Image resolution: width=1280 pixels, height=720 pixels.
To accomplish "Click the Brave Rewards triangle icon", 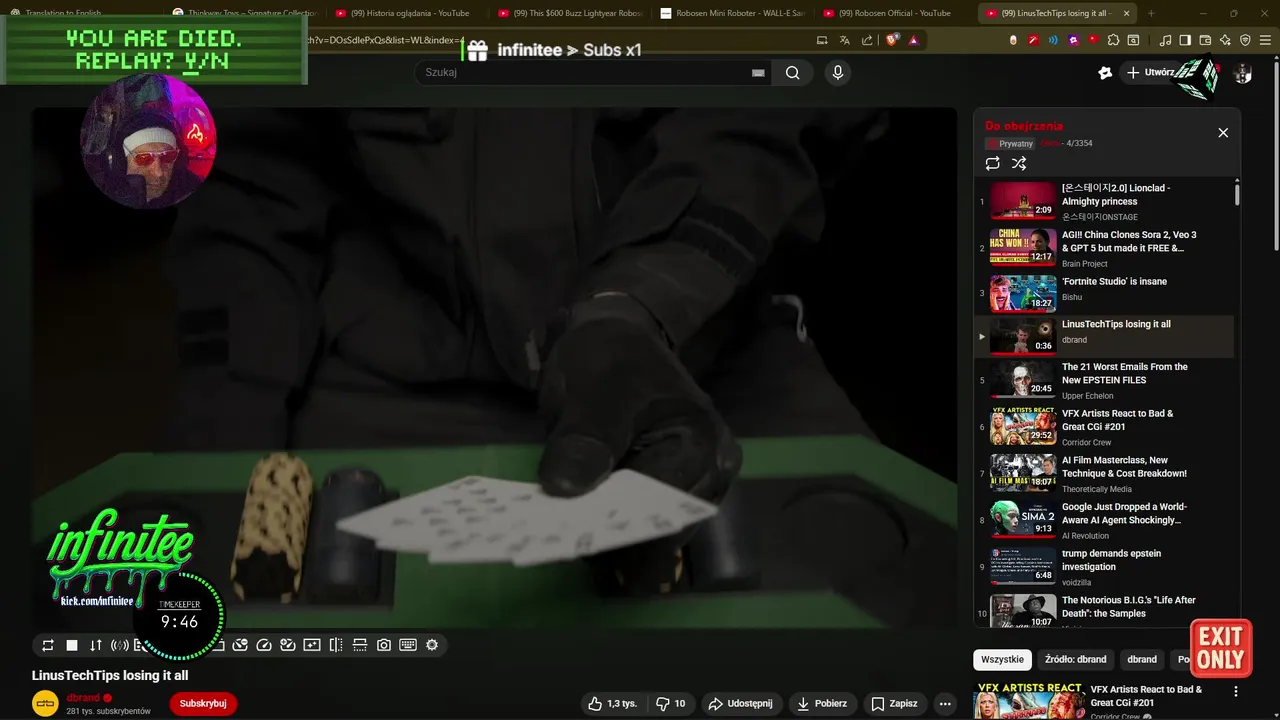I will (913, 40).
